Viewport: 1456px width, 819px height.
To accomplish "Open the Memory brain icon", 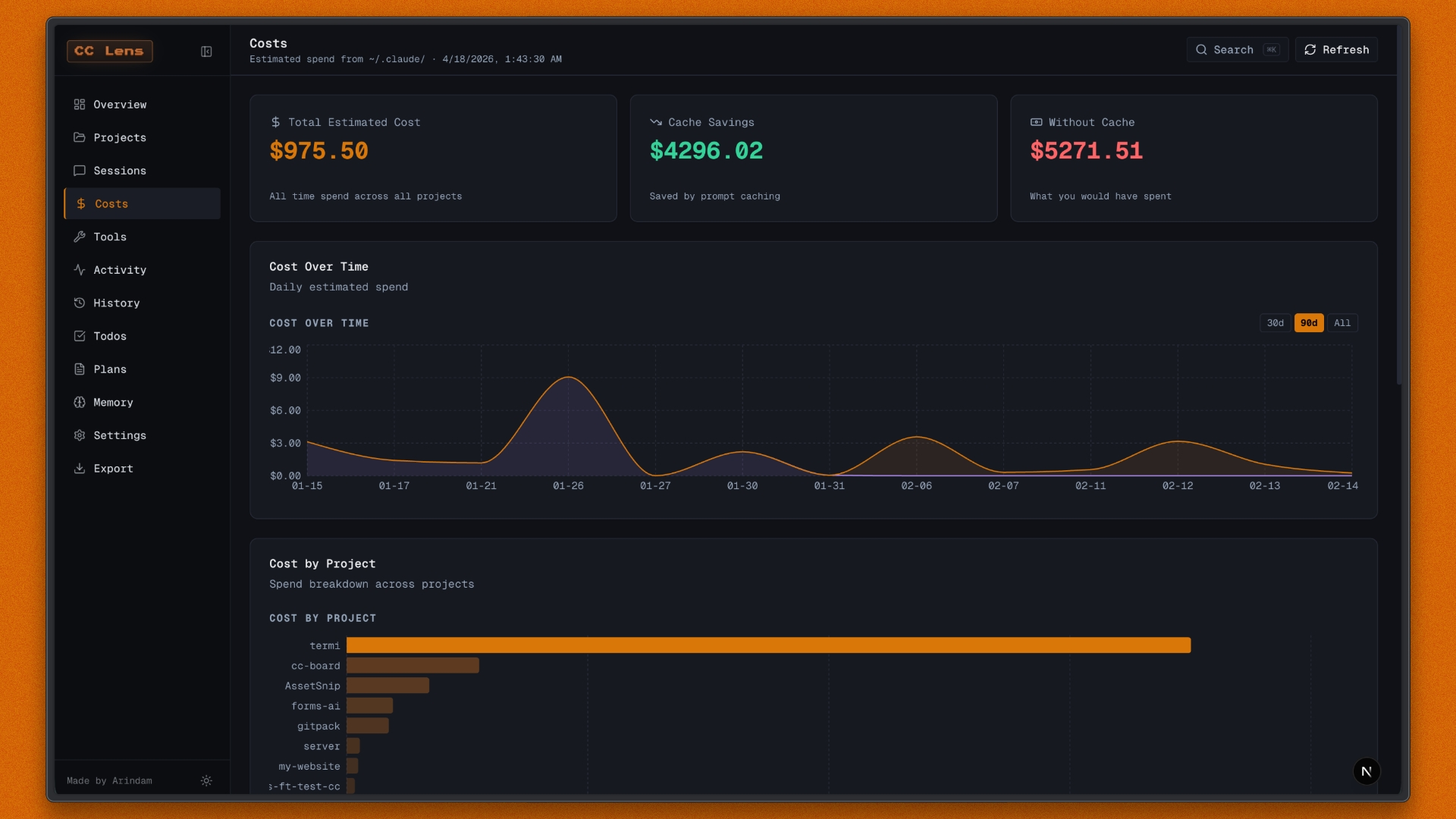I will click(x=80, y=402).
